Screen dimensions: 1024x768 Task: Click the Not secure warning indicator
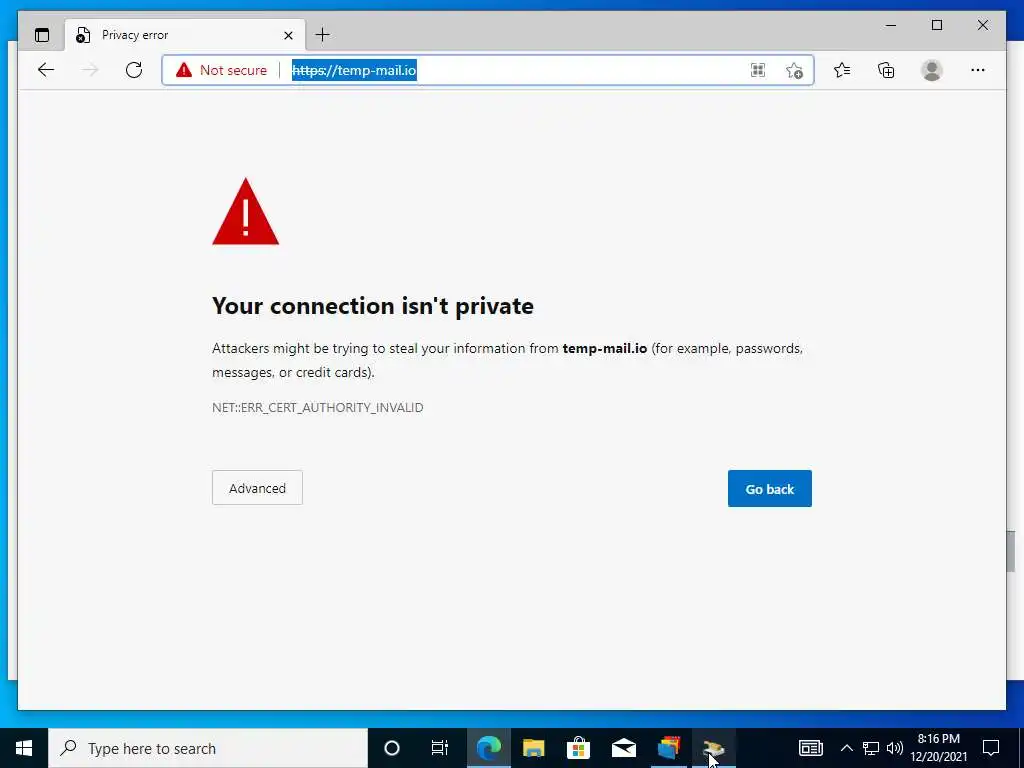point(221,70)
